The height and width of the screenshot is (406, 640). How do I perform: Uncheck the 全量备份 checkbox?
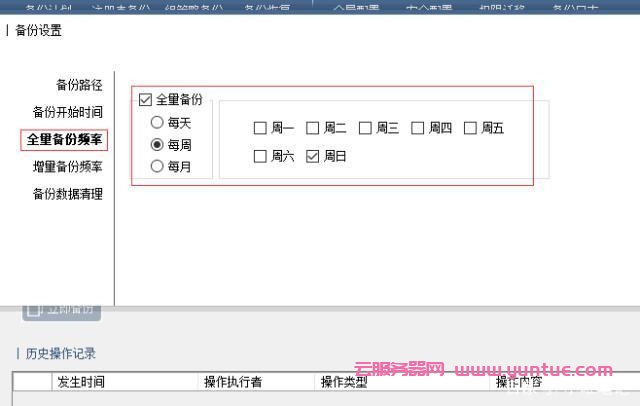[145, 100]
